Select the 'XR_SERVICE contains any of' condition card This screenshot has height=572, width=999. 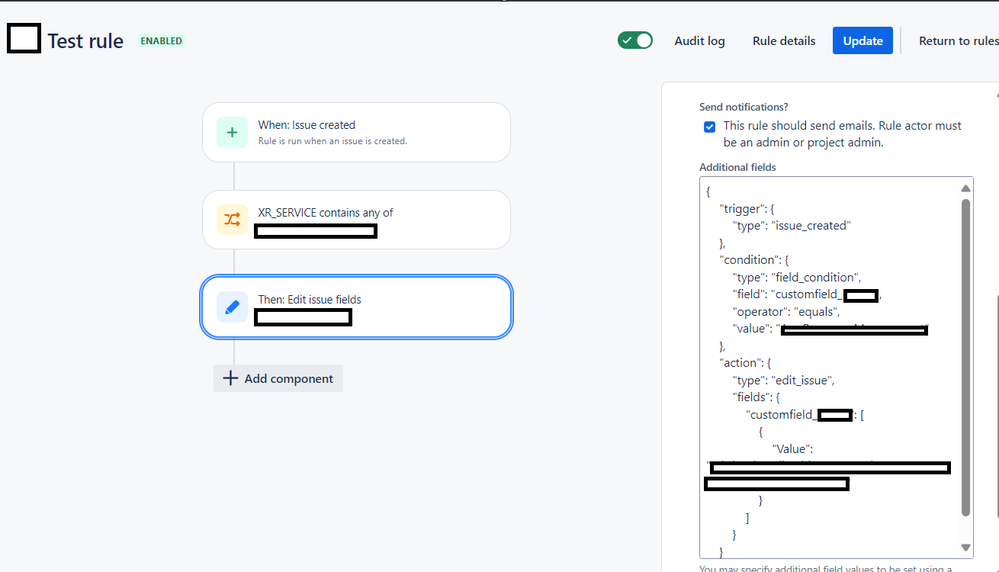[356, 220]
